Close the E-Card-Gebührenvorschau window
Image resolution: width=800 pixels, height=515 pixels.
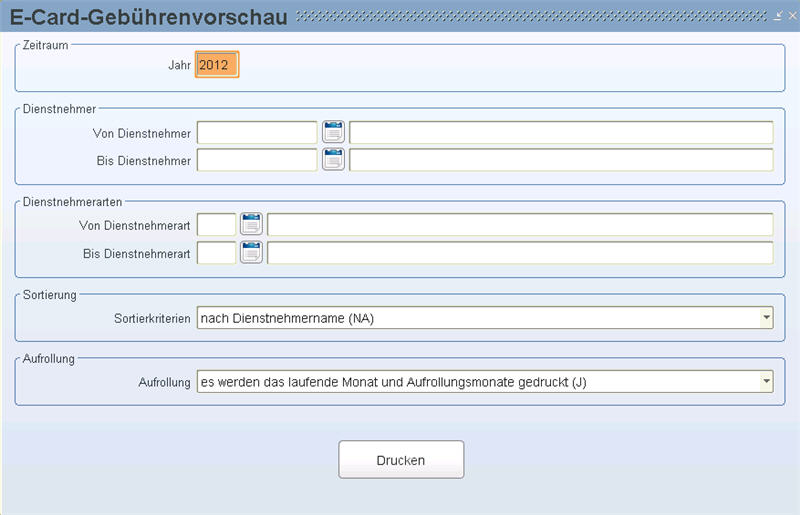(792, 16)
